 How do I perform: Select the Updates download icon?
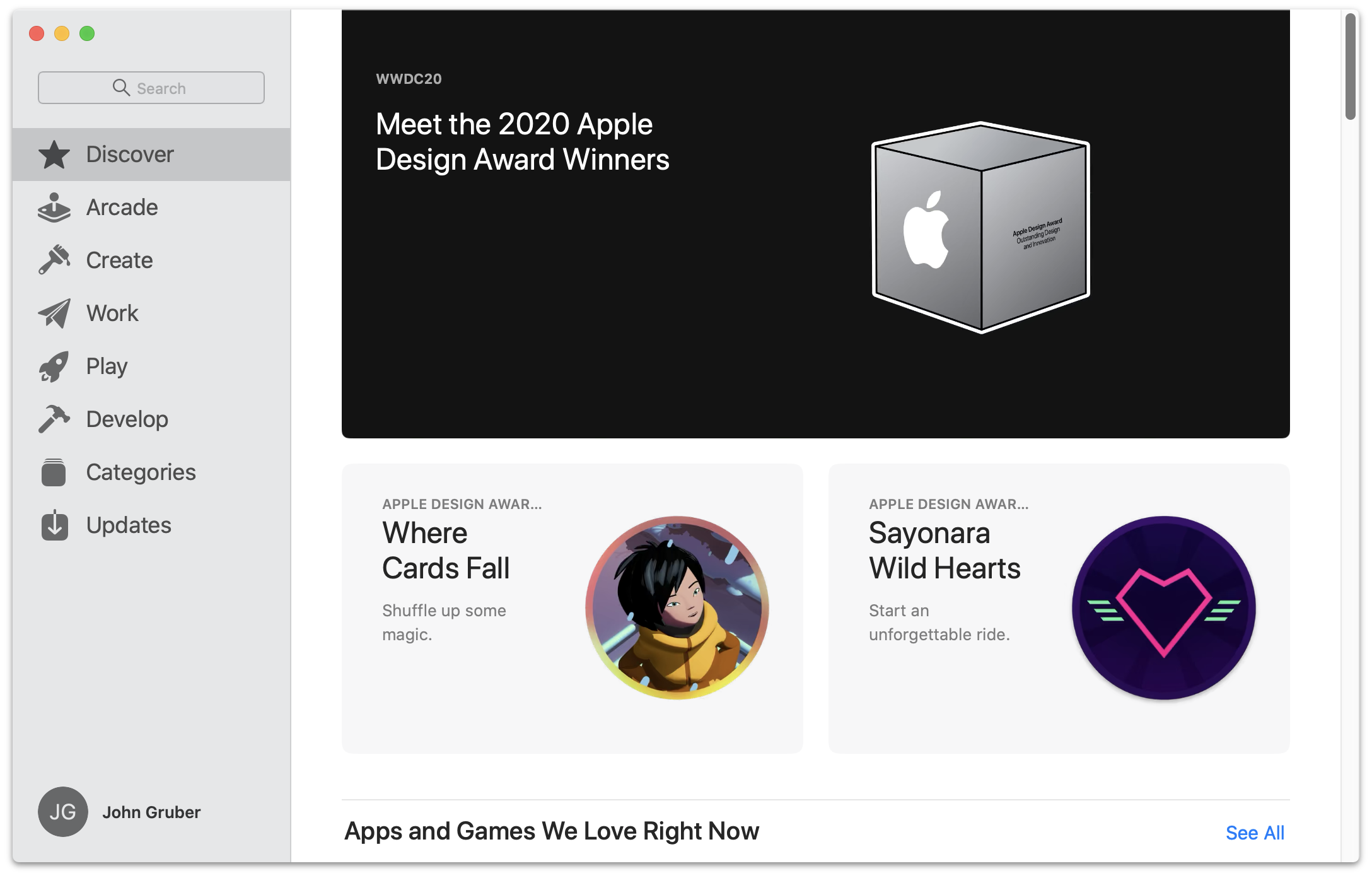(x=54, y=525)
